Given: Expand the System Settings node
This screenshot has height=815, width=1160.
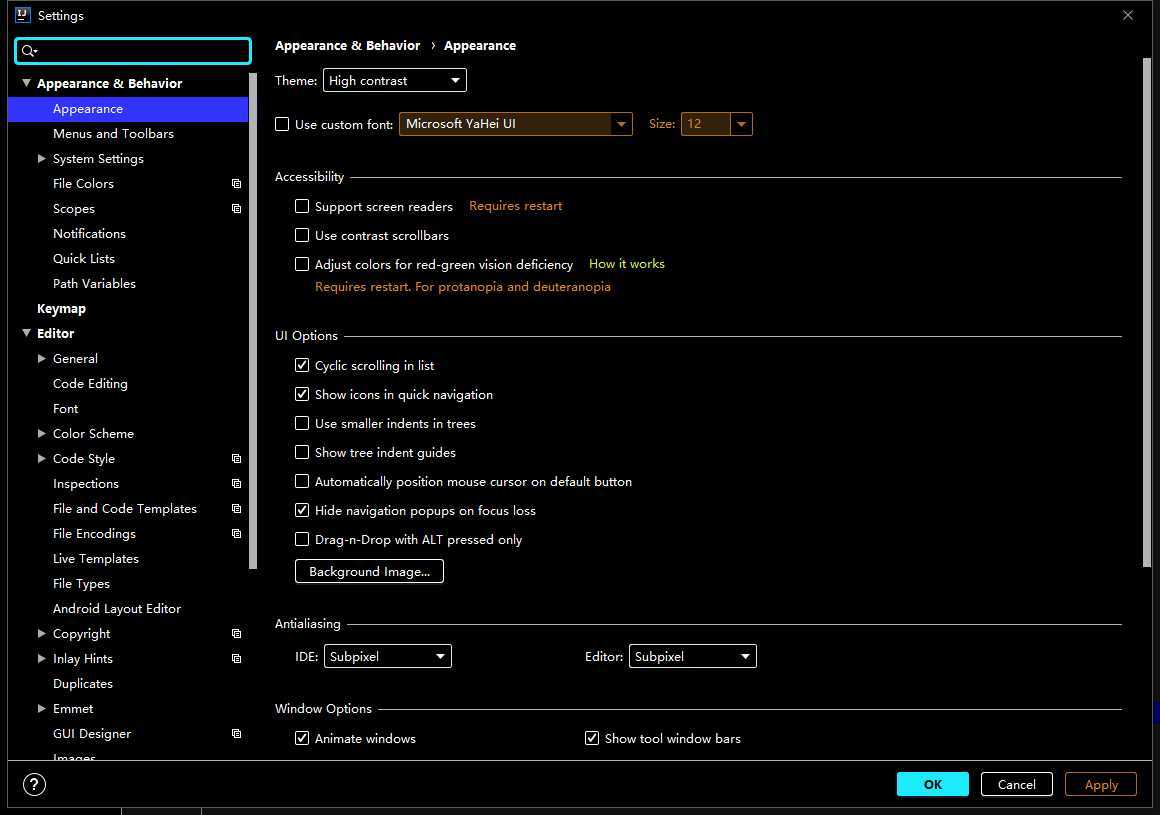Looking at the screenshot, I should click(41, 158).
